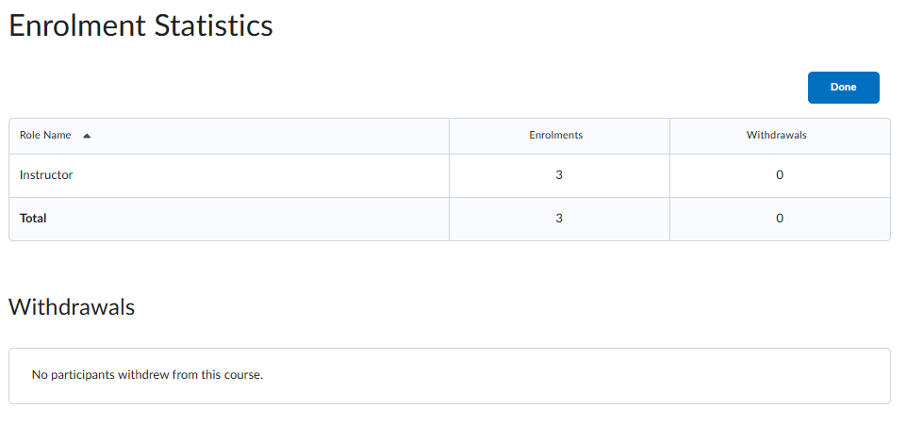
Task: Sort by the Role Name column header
Action: point(46,135)
